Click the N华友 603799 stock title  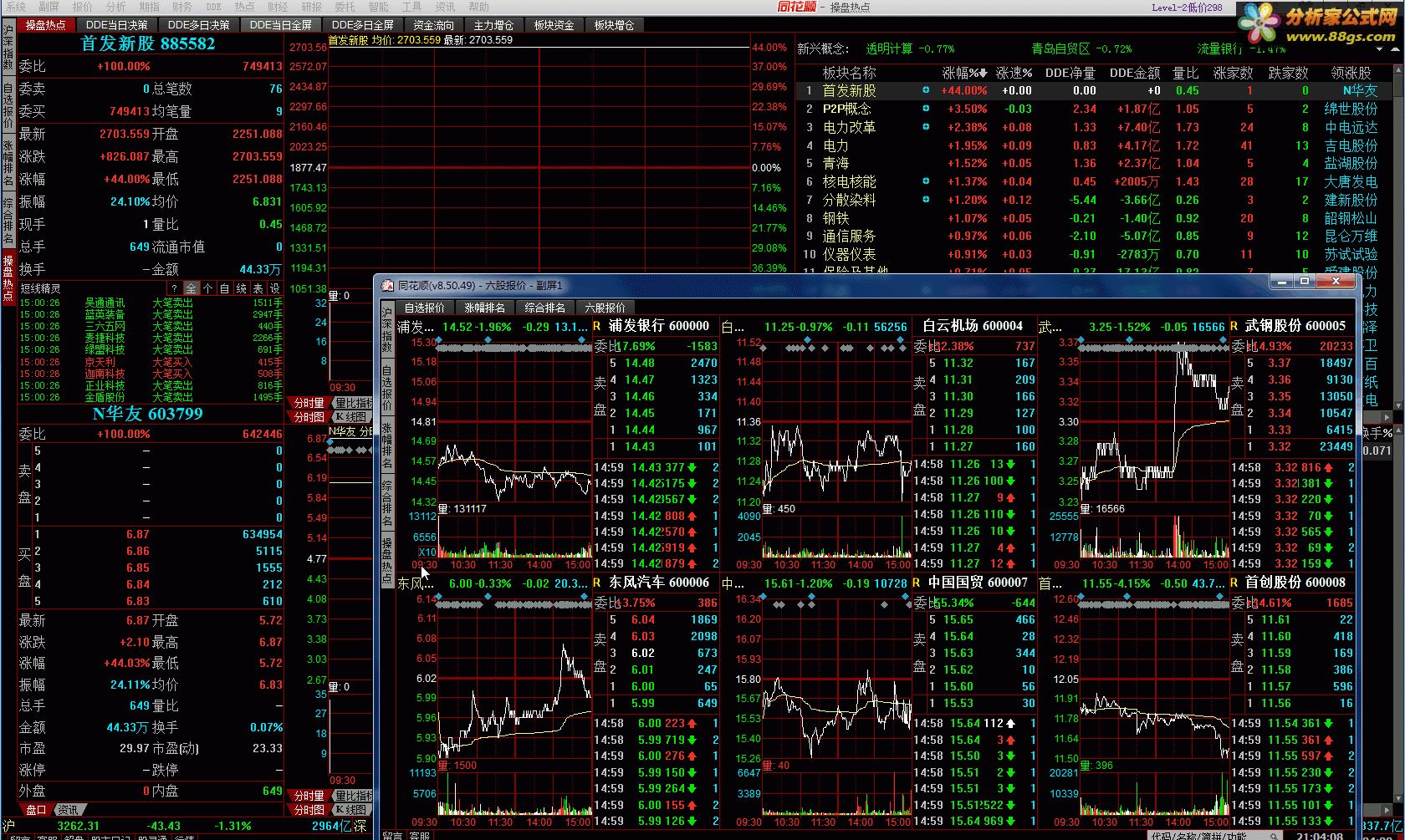(148, 414)
